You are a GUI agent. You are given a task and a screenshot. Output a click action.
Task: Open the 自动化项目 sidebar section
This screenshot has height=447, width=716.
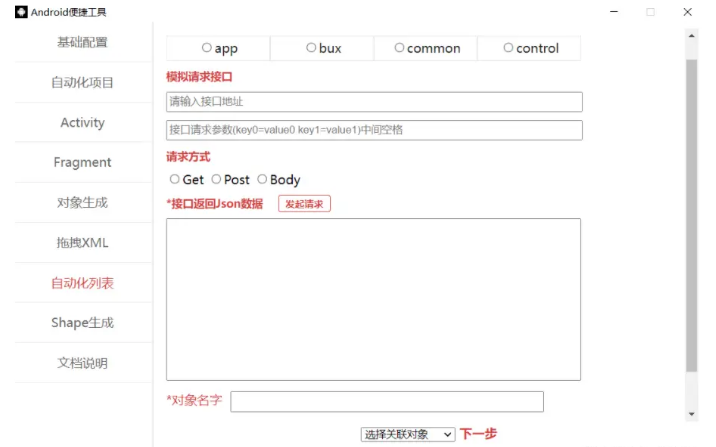(x=82, y=83)
